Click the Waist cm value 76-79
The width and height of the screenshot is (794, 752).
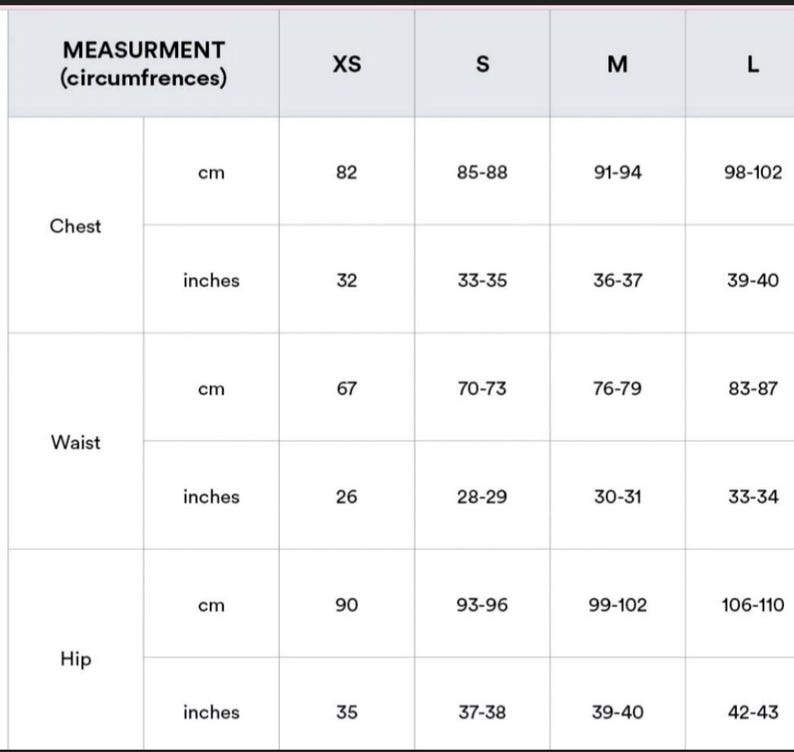click(618, 388)
